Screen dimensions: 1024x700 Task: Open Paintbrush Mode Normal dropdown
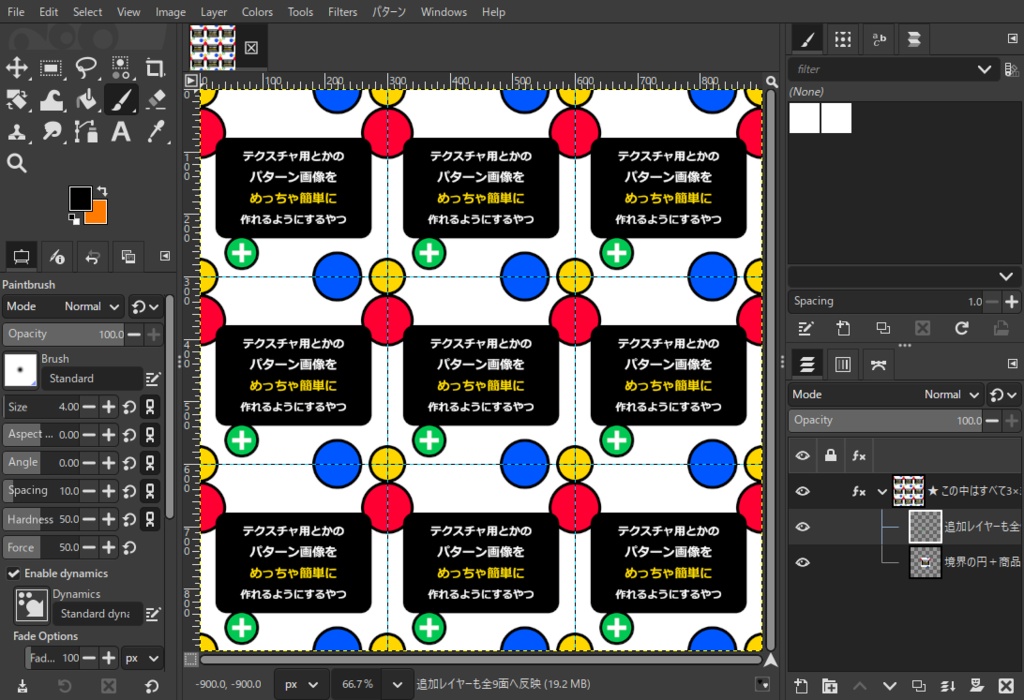63,306
